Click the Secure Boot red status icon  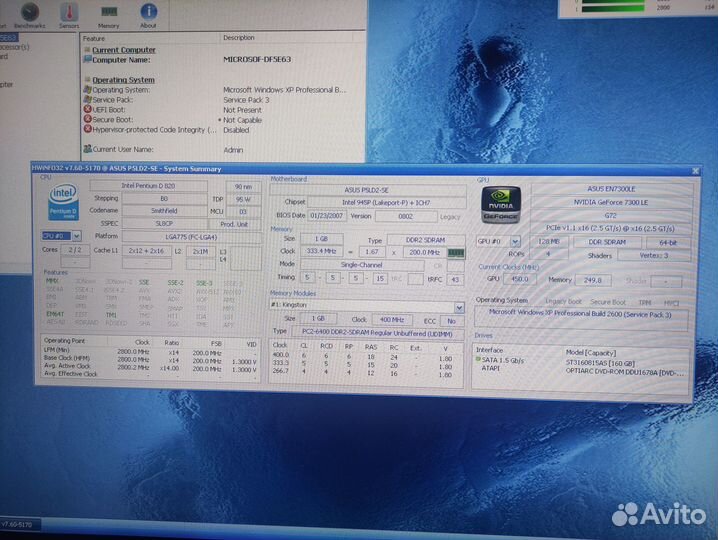88,119
